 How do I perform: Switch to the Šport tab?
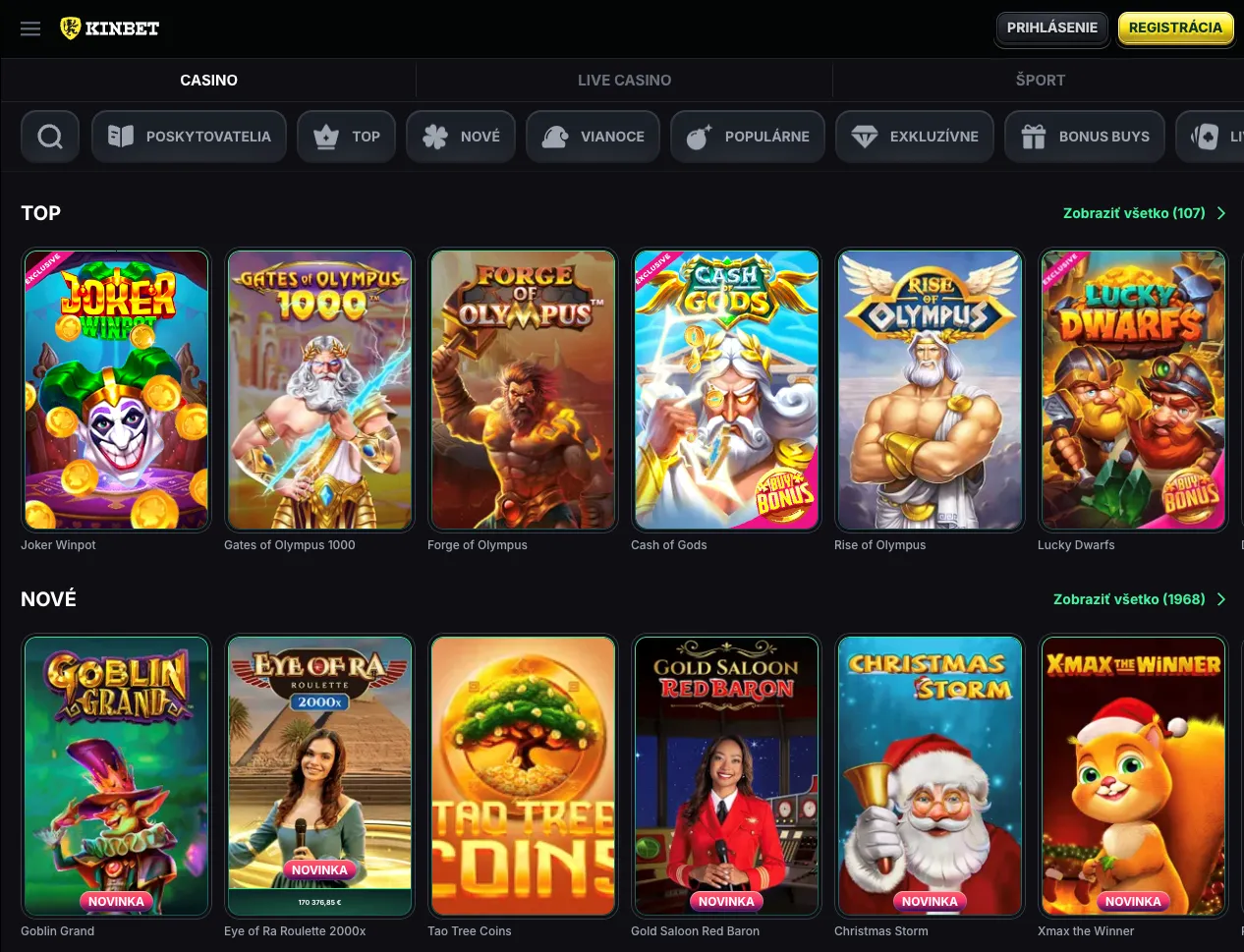(x=1040, y=81)
